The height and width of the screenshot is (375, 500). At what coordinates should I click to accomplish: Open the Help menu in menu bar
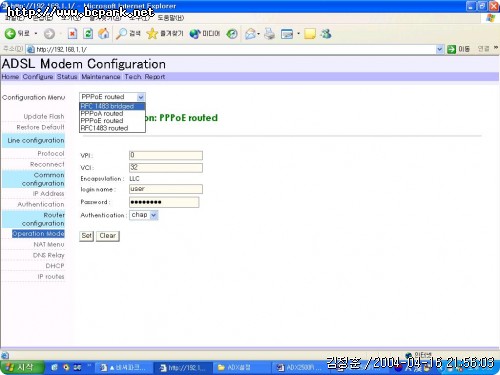tap(170, 17)
